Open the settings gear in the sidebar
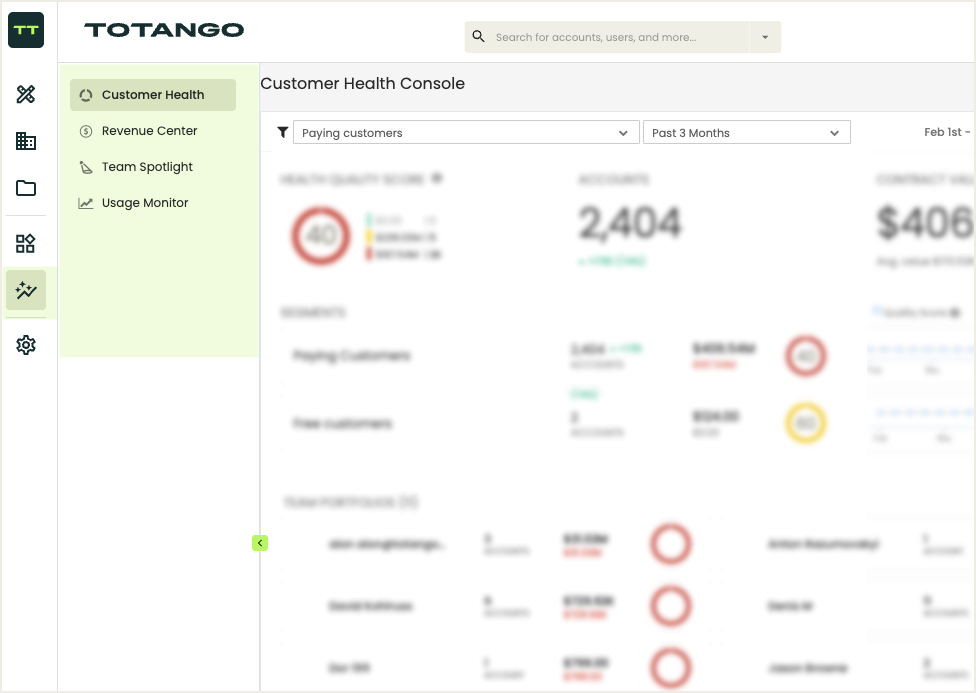 (x=26, y=345)
